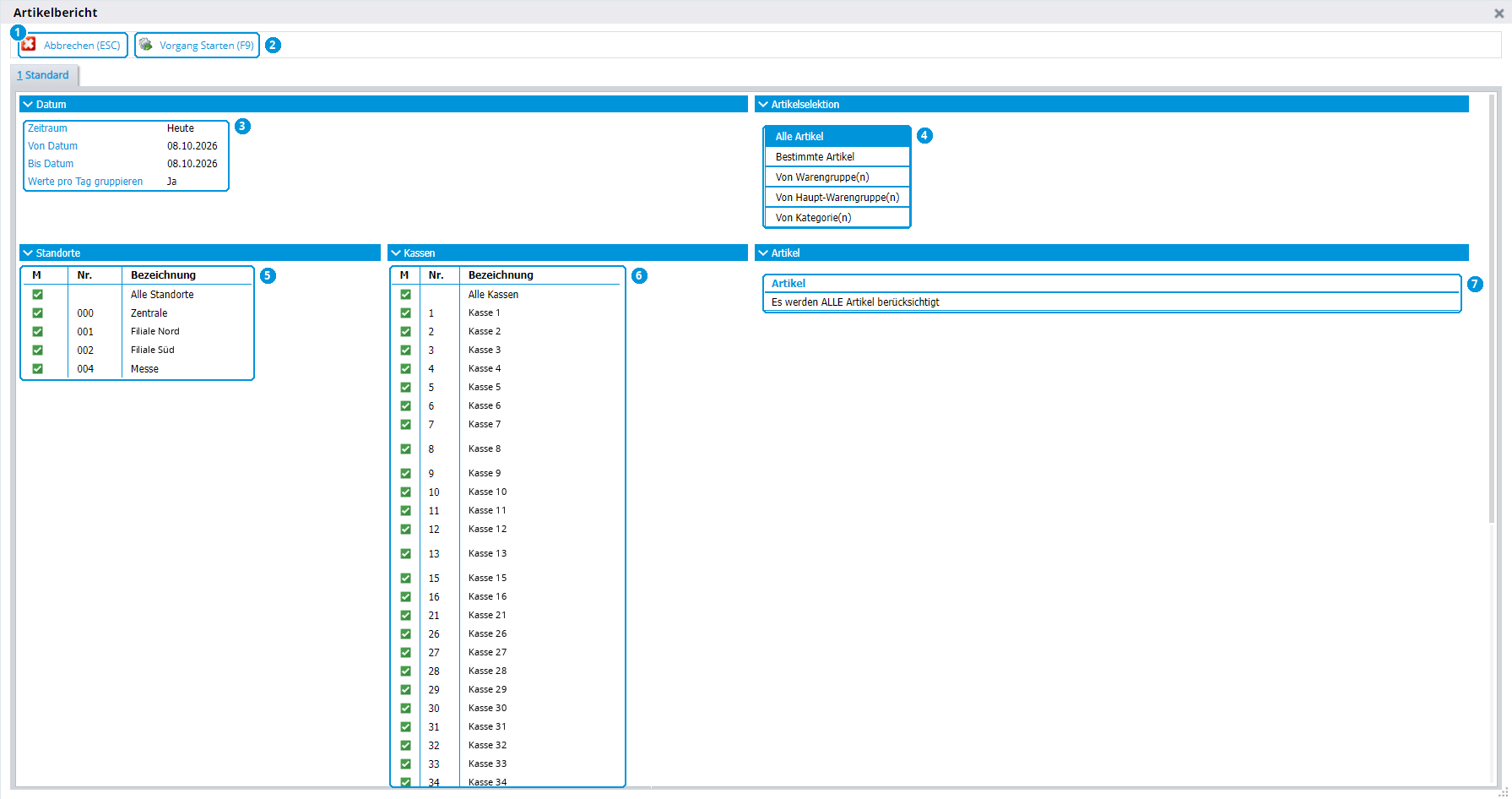
Task: Toggle Kasse 21 checkbox
Action: tap(405, 616)
